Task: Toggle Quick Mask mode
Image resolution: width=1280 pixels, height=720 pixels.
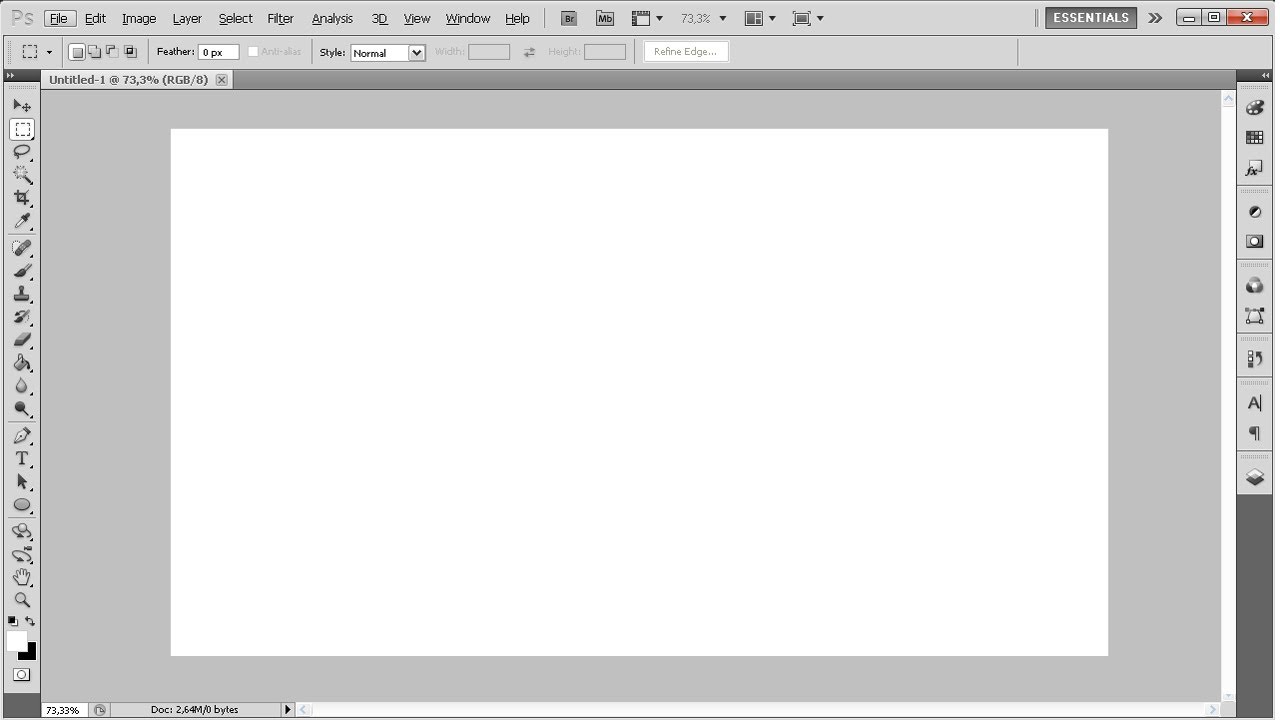Action: [22, 675]
